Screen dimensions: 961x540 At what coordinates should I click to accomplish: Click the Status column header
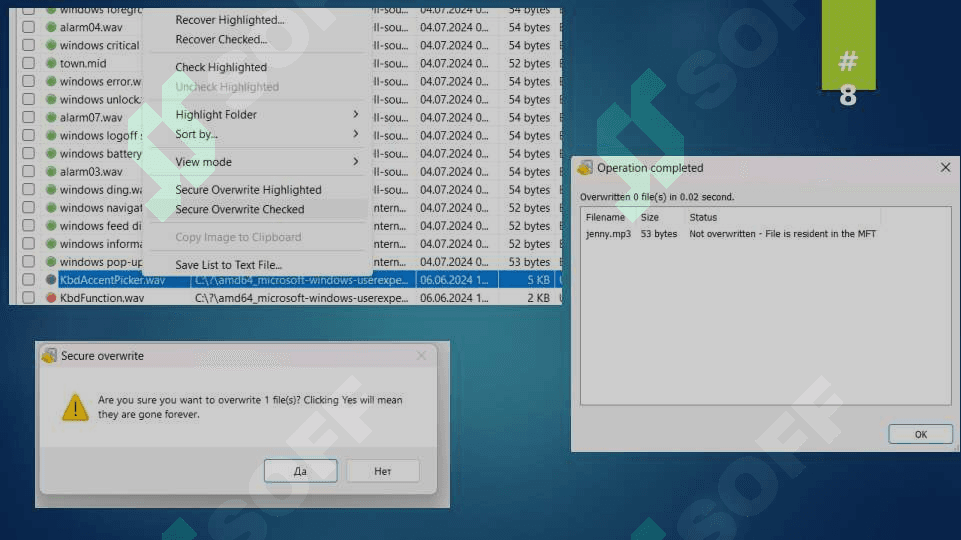tap(704, 217)
